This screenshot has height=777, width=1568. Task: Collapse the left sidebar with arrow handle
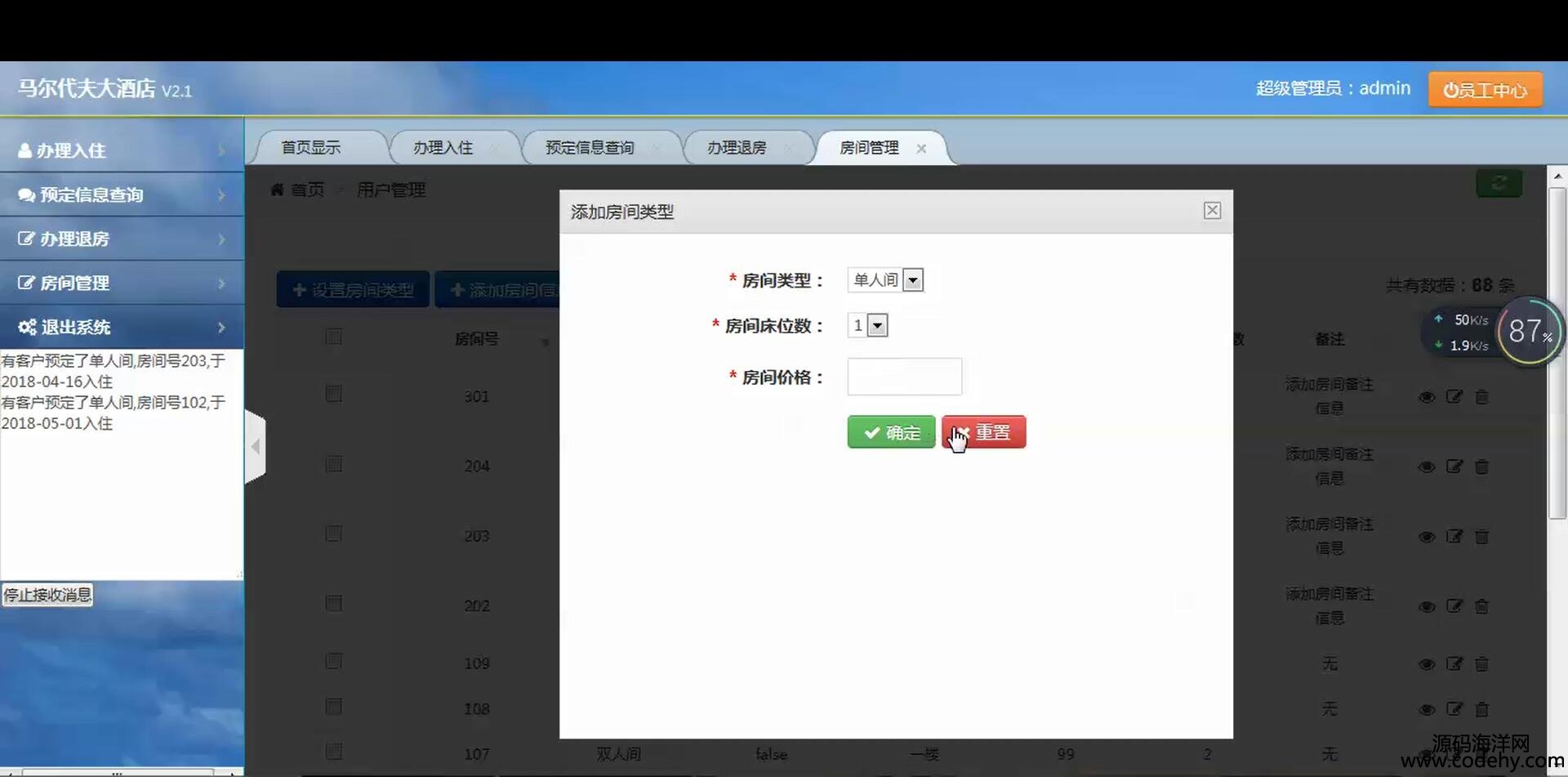[x=256, y=446]
